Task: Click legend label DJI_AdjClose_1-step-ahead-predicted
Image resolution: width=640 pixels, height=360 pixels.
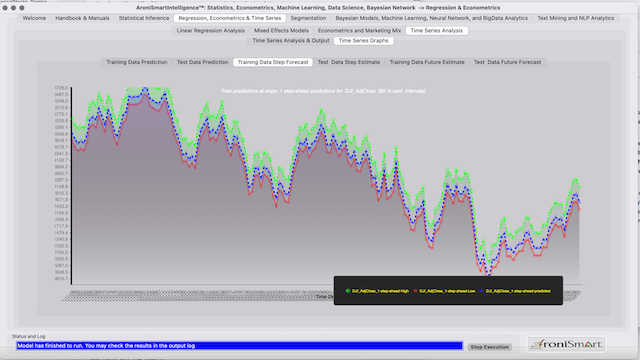Action: click(518, 291)
